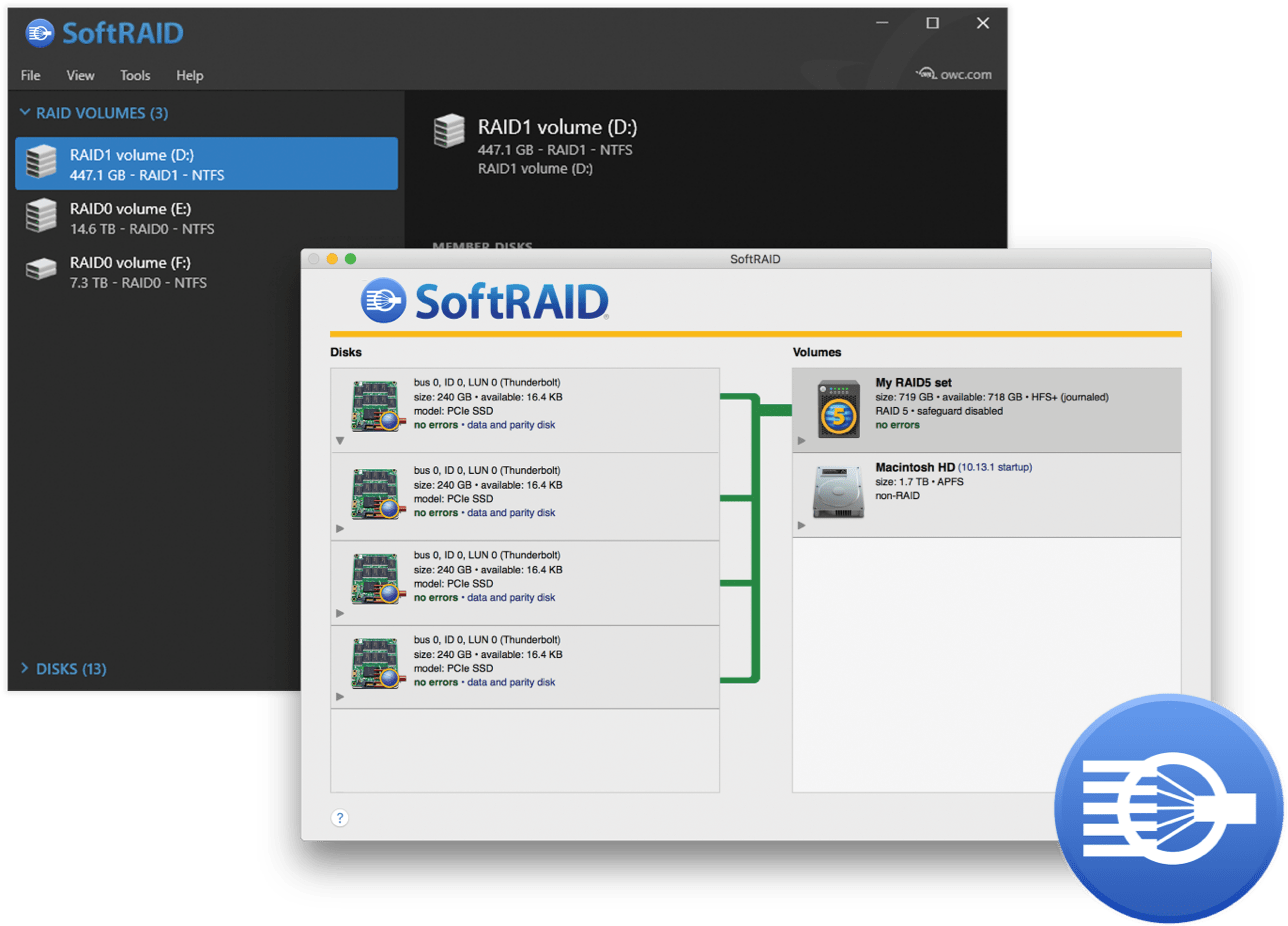Click the green zoom button of the Mac SoftRAID window
The image size is (1288, 926).
click(x=351, y=259)
